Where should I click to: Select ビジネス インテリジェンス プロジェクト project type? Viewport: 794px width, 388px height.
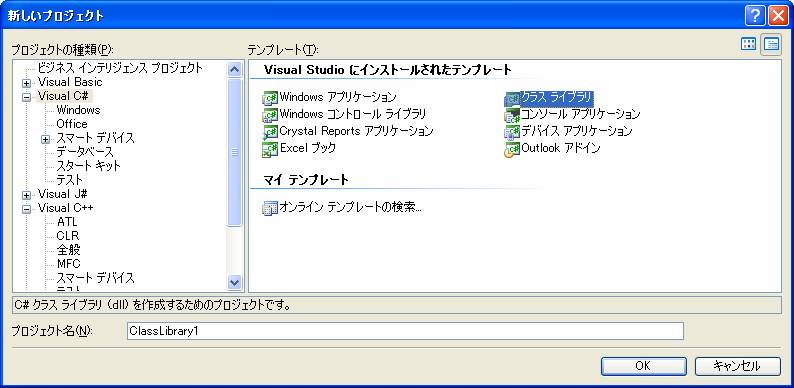(120, 68)
